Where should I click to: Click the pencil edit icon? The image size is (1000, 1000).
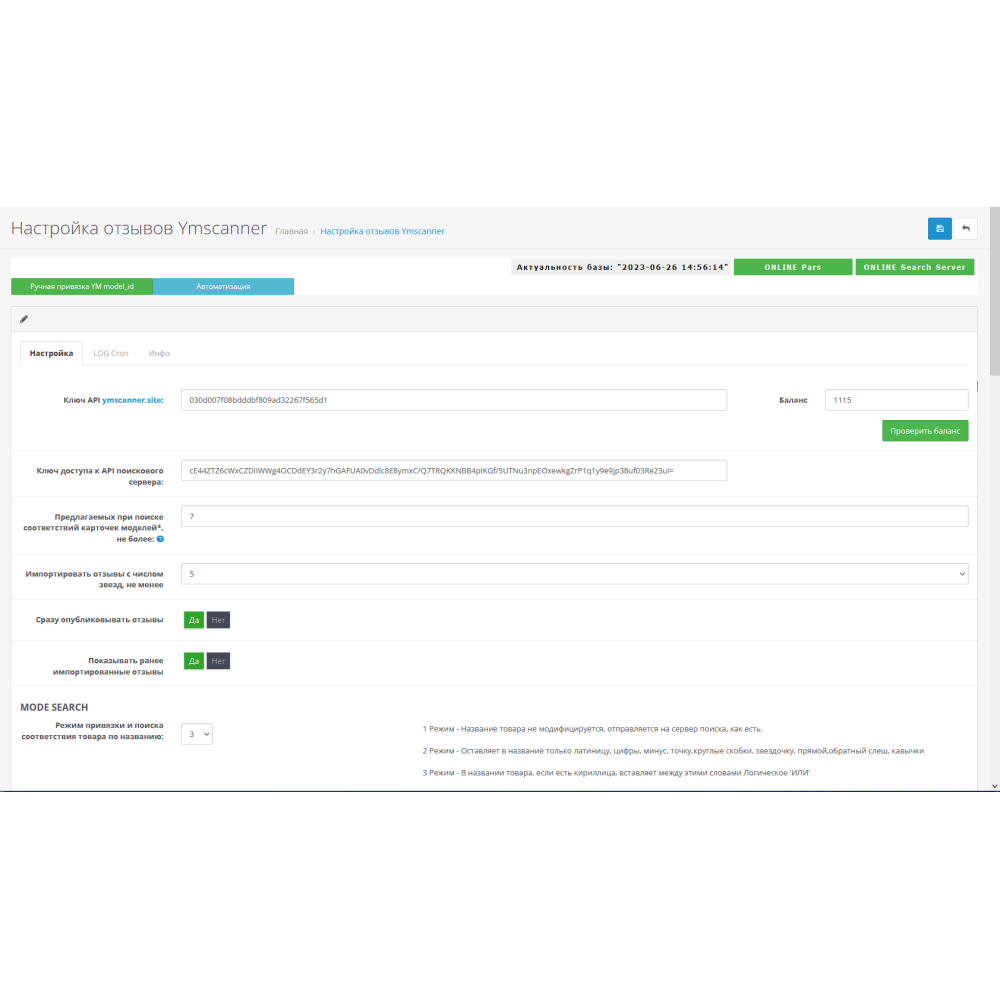point(24,319)
